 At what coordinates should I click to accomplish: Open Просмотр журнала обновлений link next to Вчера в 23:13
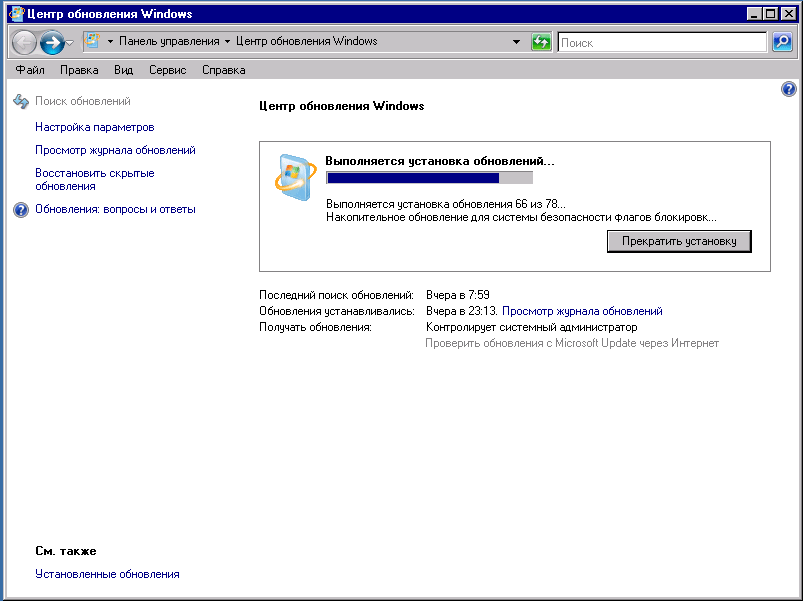(x=582, y=311)
